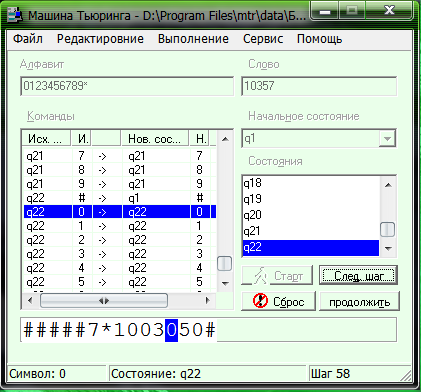Viewport: 421px width, 392px height.
Task: Expand the Начальное состояние dropdown arrow
Action: pos(387,138)
